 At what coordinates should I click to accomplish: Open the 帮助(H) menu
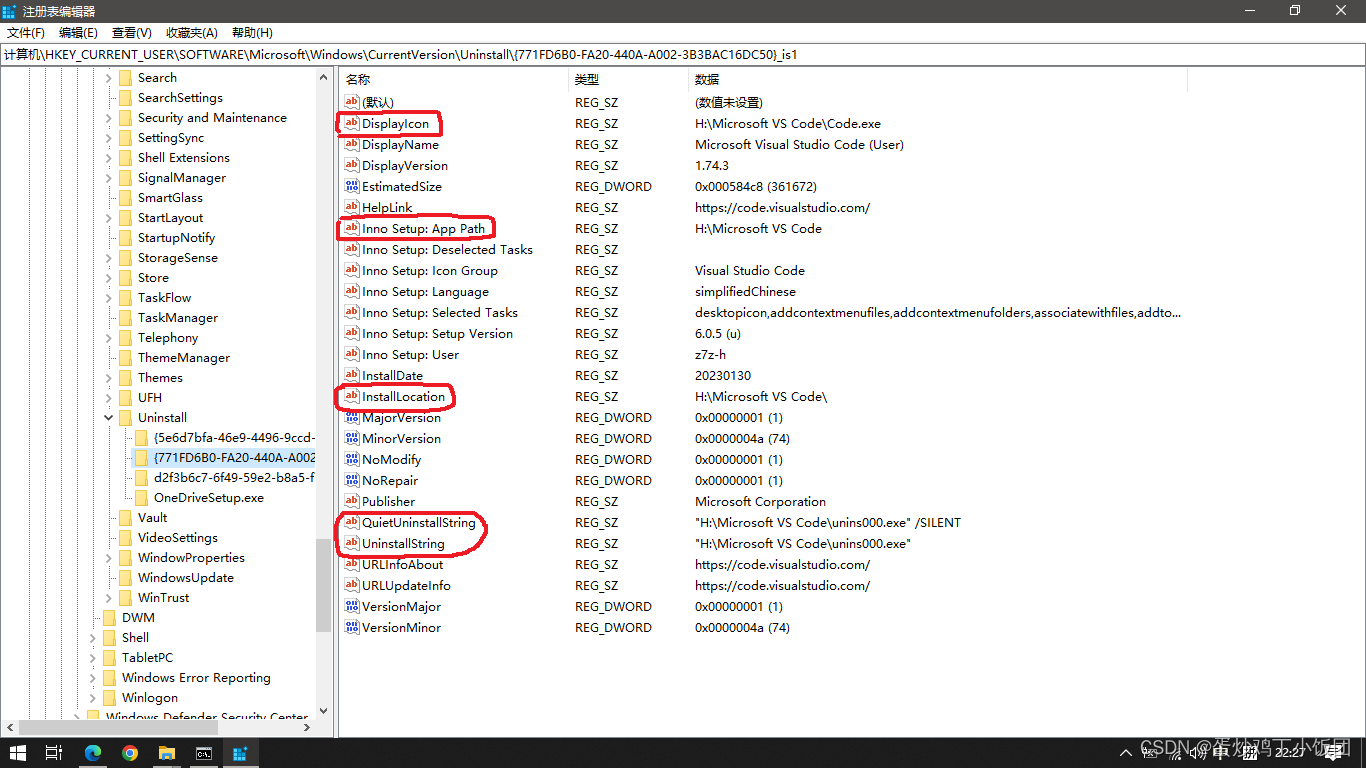click(252, 33)
